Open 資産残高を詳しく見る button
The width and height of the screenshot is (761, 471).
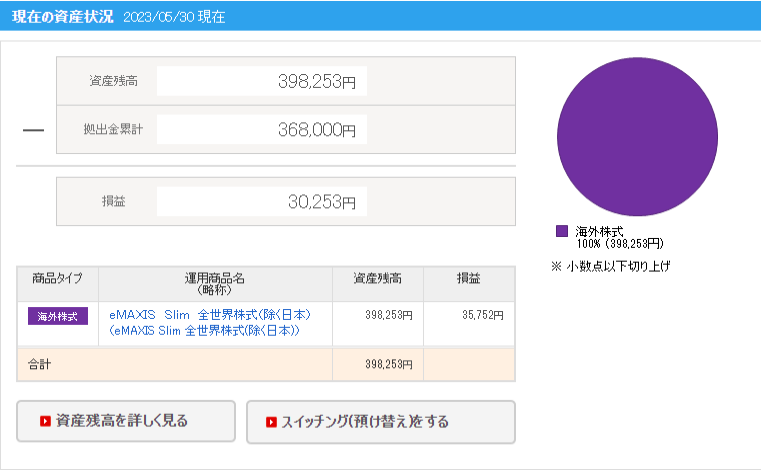click(126, 421)
